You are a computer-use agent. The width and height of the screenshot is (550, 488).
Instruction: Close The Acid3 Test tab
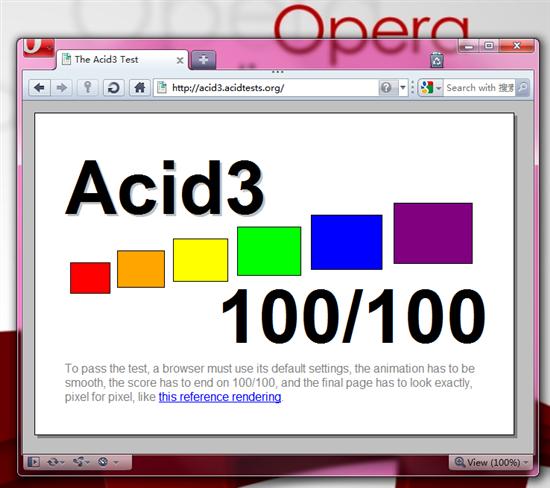(180, 60)
